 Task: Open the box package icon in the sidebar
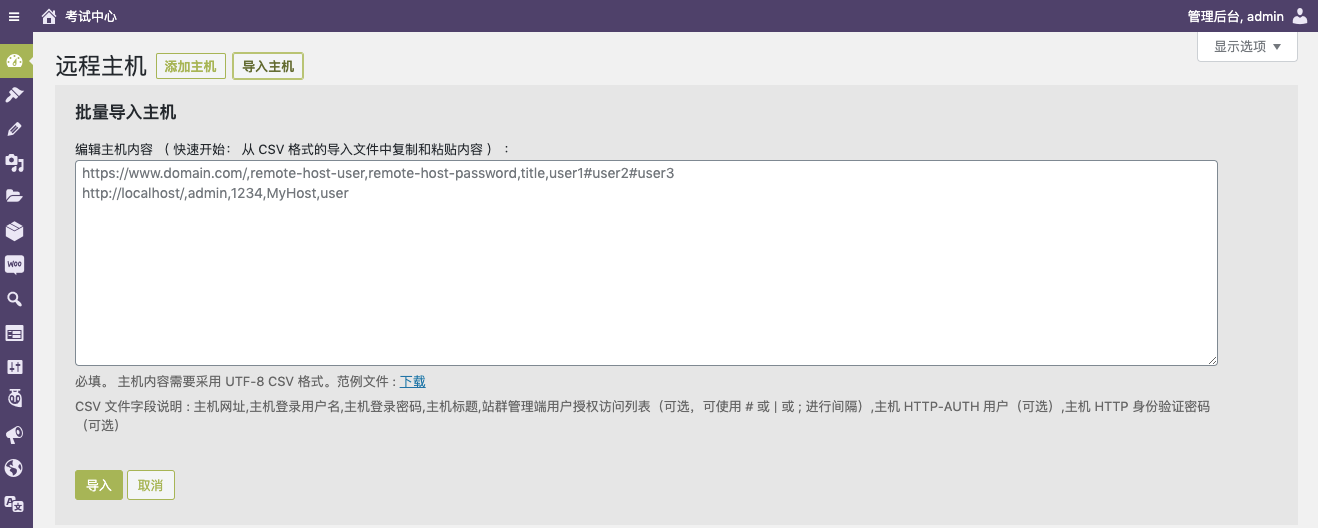(15, 231)
